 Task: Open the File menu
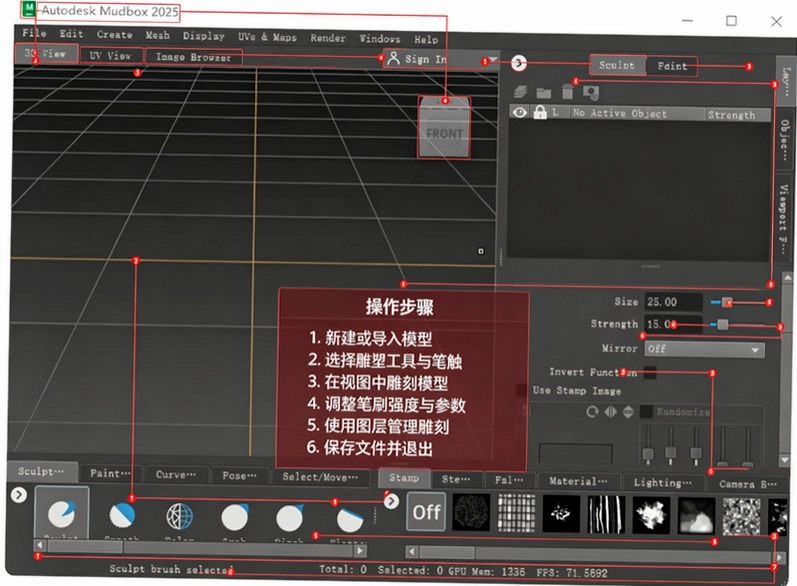pyautogui.click(x=34, y=34)
